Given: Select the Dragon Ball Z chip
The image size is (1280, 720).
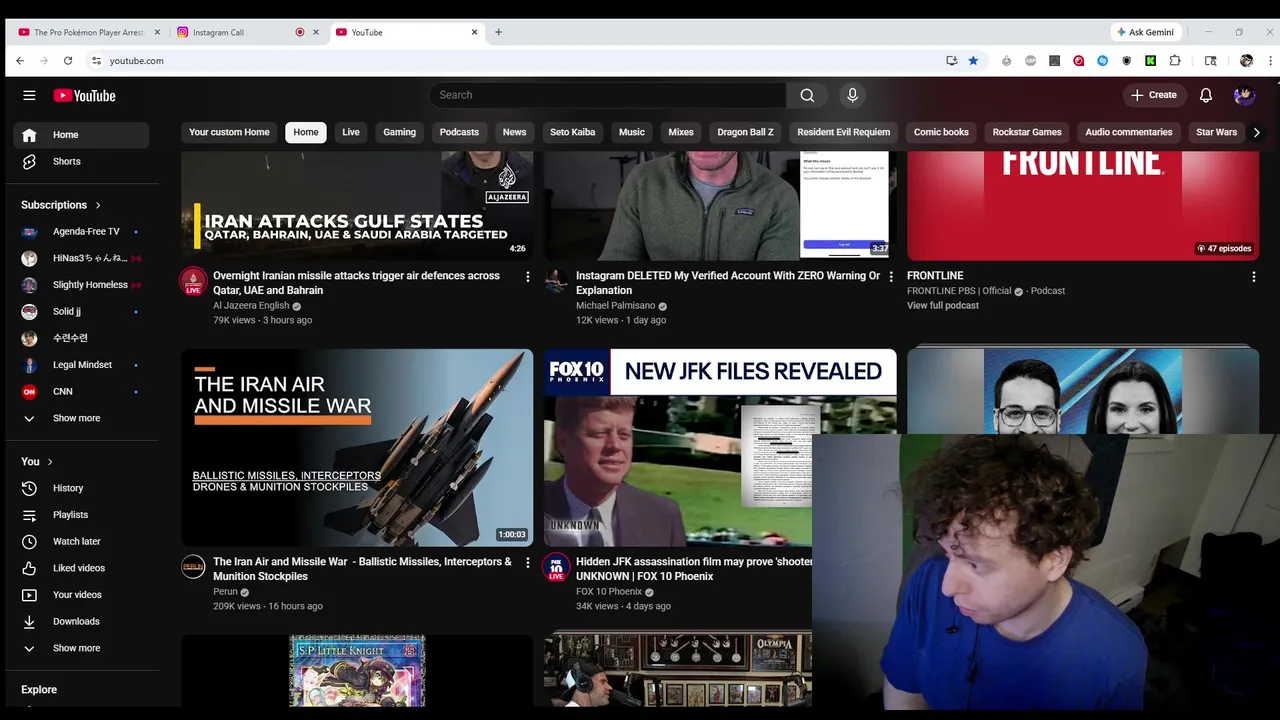Looking at the screenshot, I should point(745,132).
